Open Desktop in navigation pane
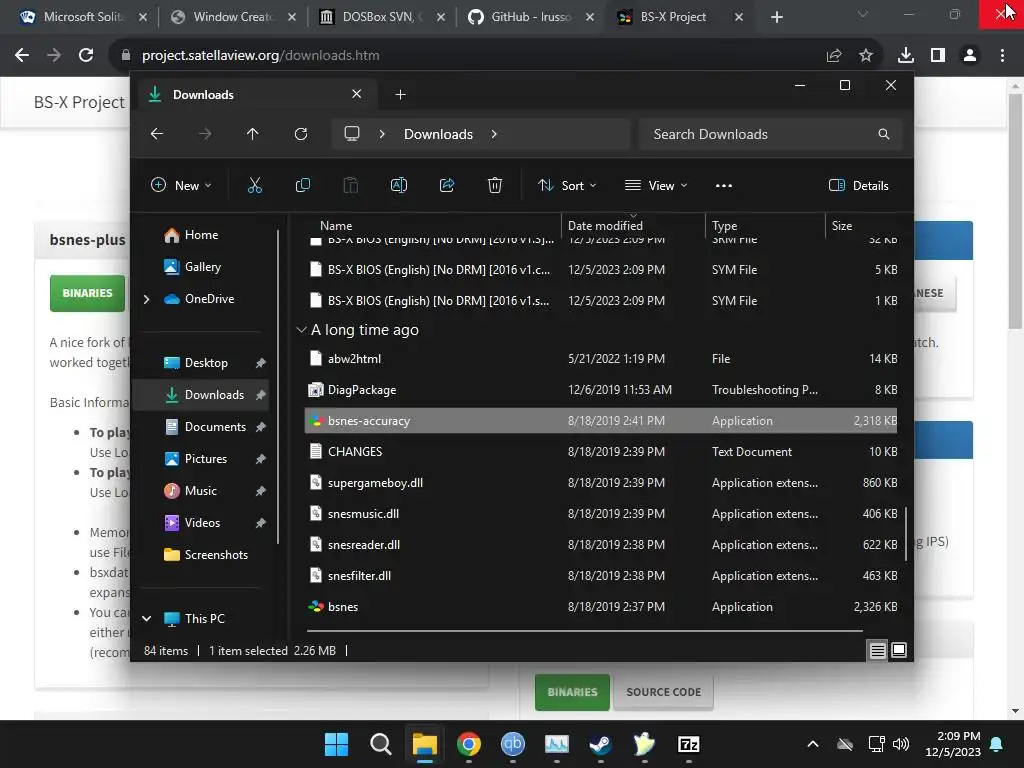 (206, 363)
